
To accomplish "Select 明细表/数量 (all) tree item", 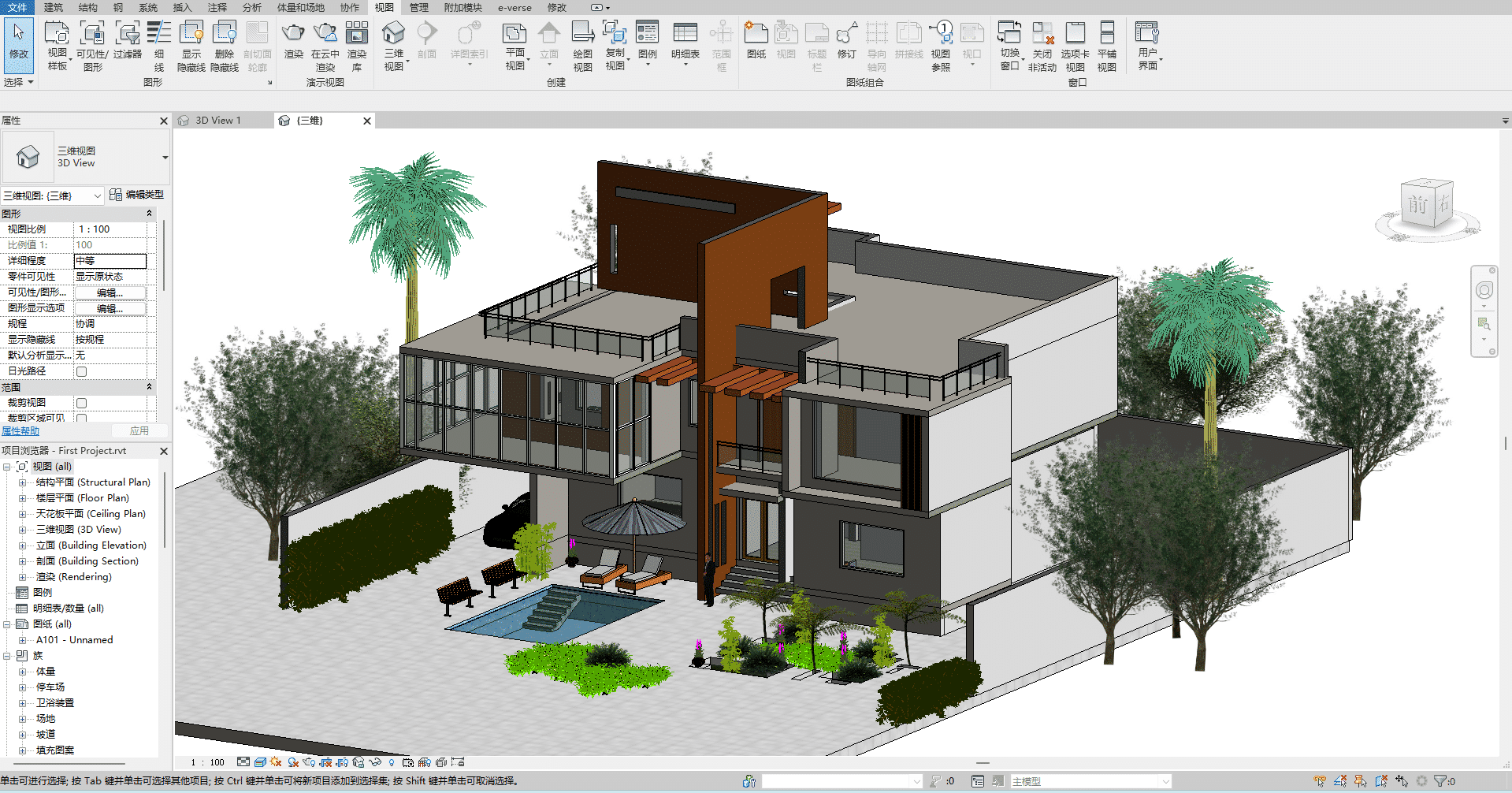I will (69, 609).
